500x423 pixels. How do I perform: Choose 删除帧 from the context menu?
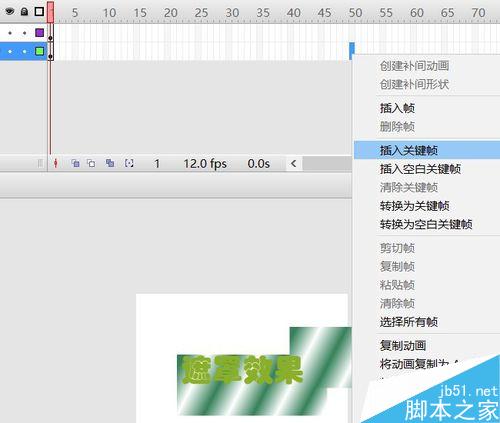coord(397,127)
